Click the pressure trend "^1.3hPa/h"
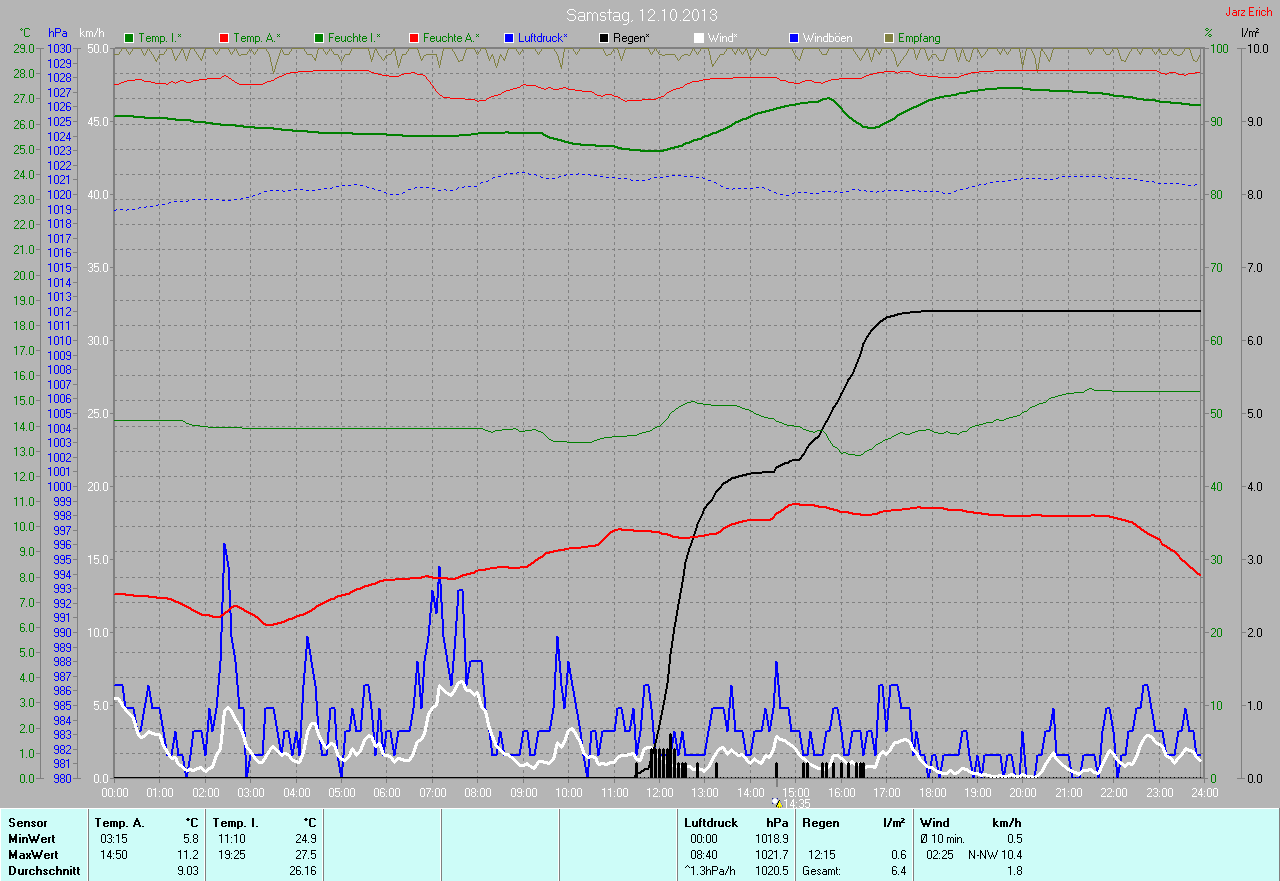 tap(711, 871)
